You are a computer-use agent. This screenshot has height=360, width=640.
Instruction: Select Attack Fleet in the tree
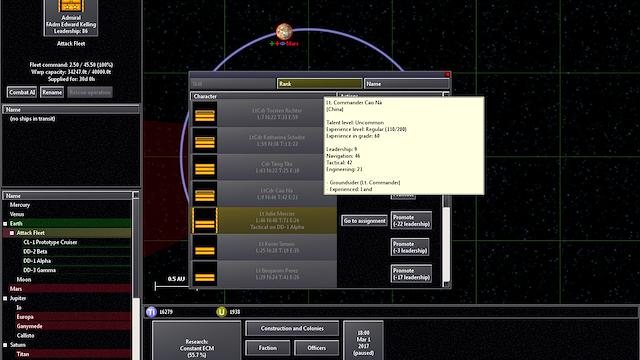pos(67,233)
